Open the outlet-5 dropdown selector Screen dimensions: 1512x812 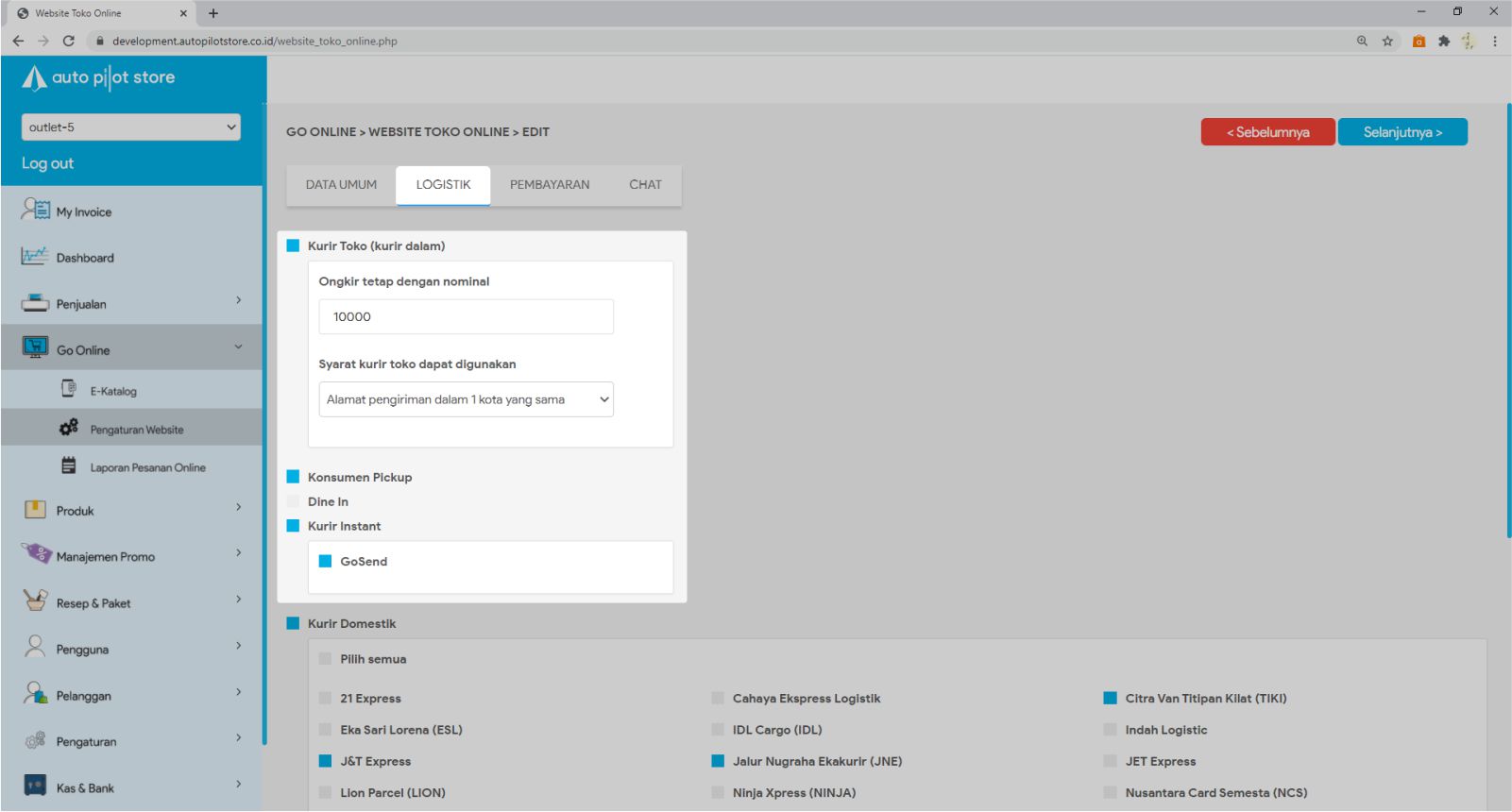[130, 127]
